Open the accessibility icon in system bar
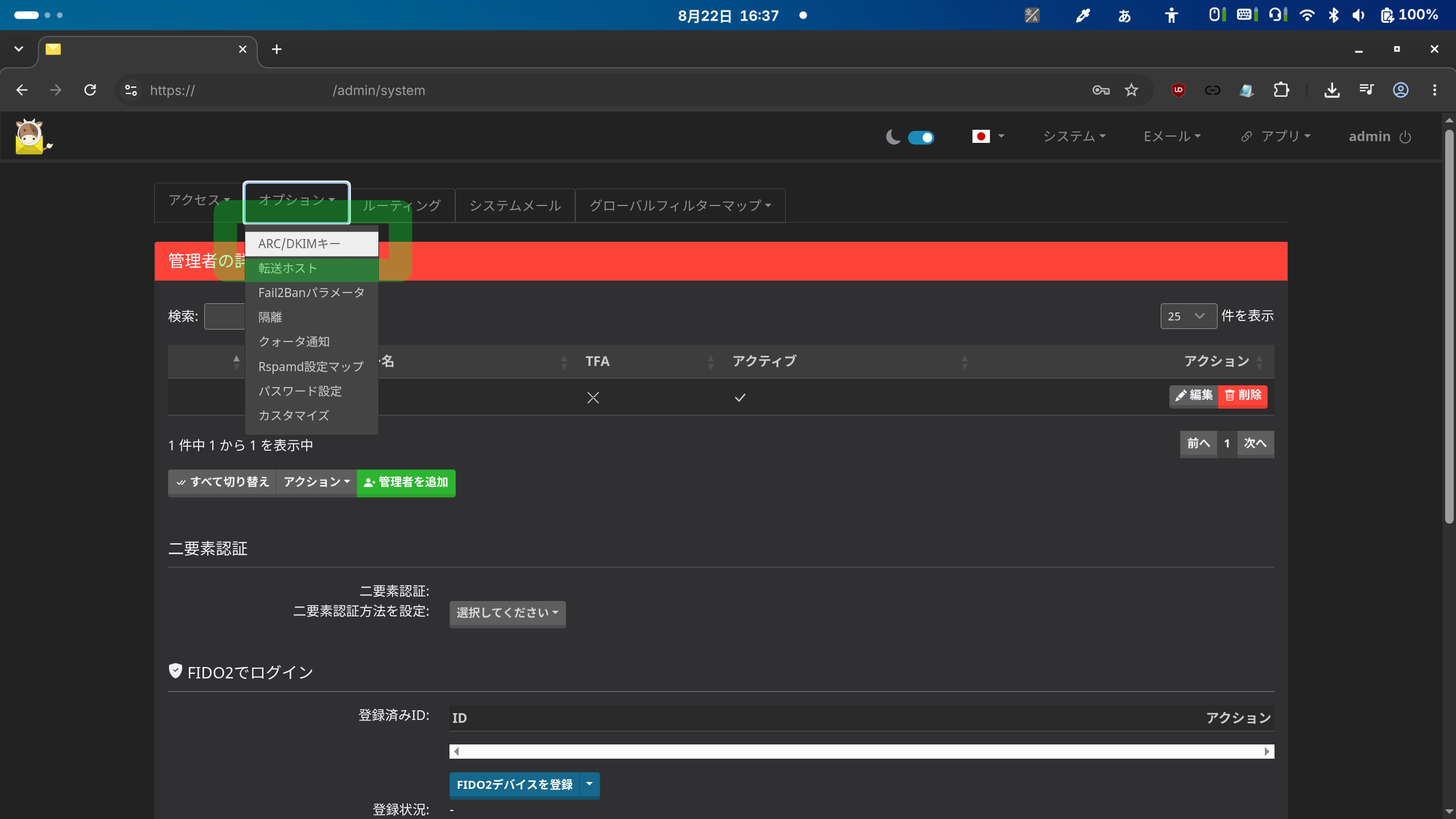1456x819 pixels. 1171,15
